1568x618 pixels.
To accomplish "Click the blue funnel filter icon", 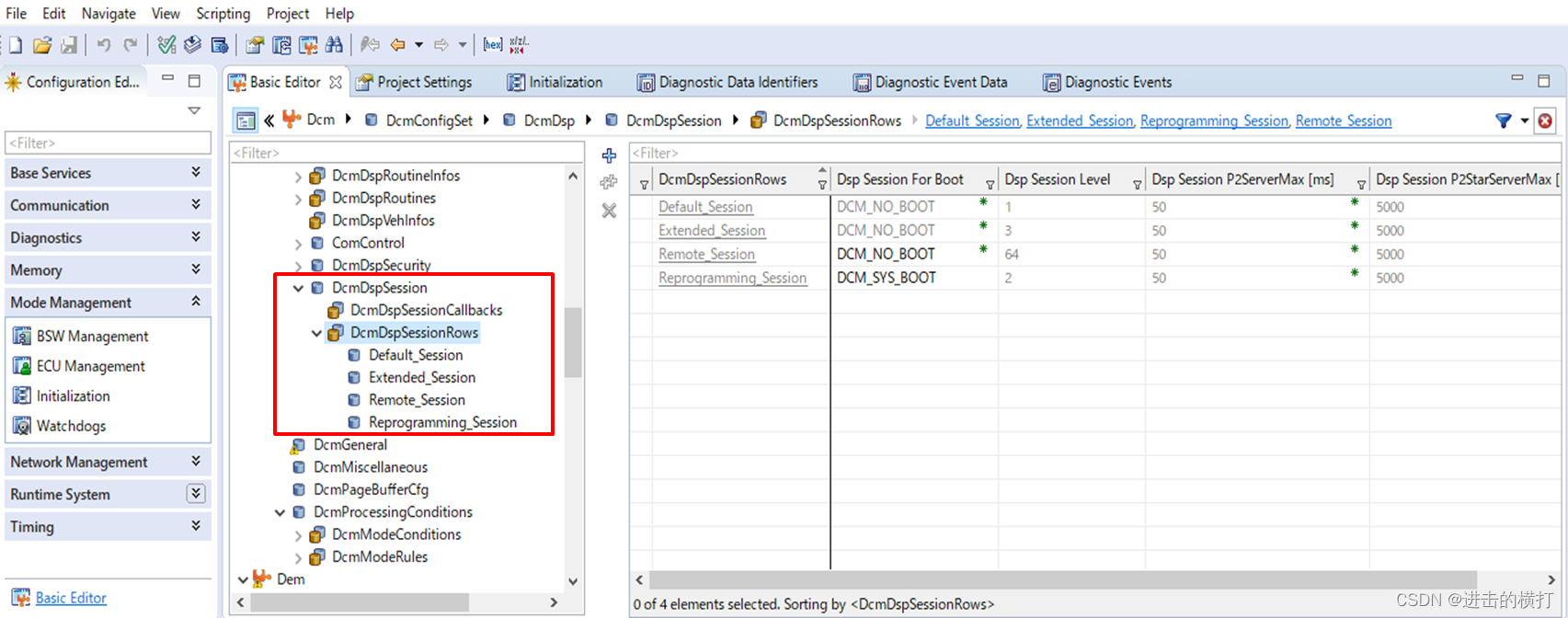I will tap(1504, 120).
